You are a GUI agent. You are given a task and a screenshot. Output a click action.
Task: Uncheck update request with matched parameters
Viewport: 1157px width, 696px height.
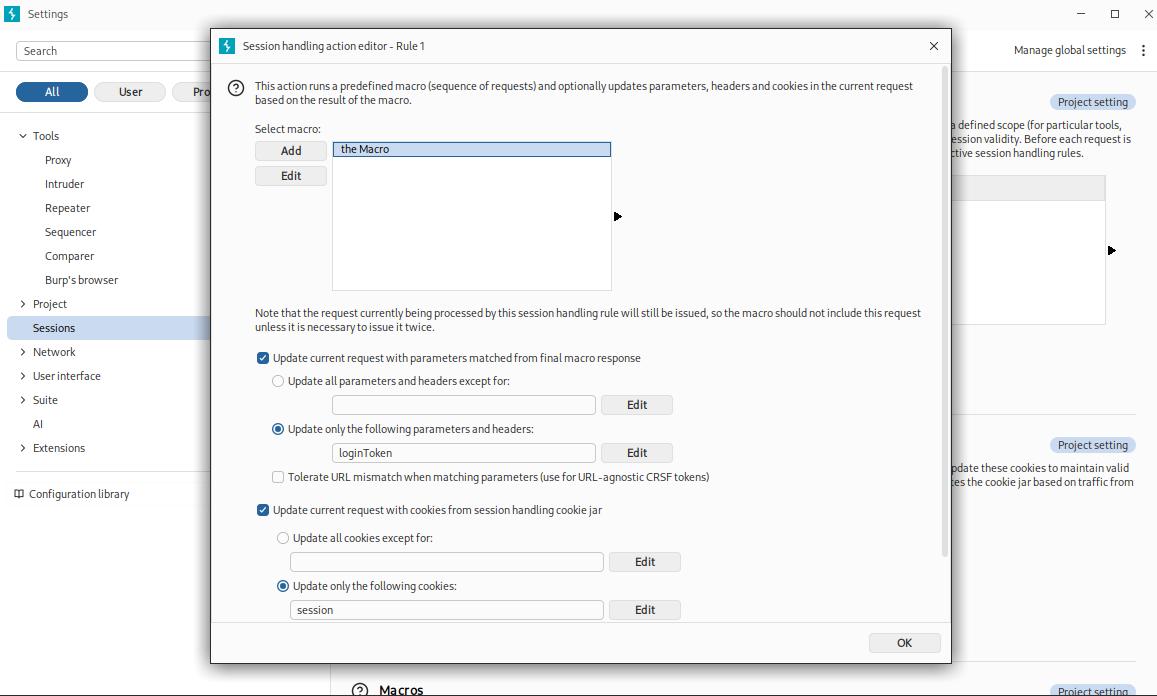263,358
